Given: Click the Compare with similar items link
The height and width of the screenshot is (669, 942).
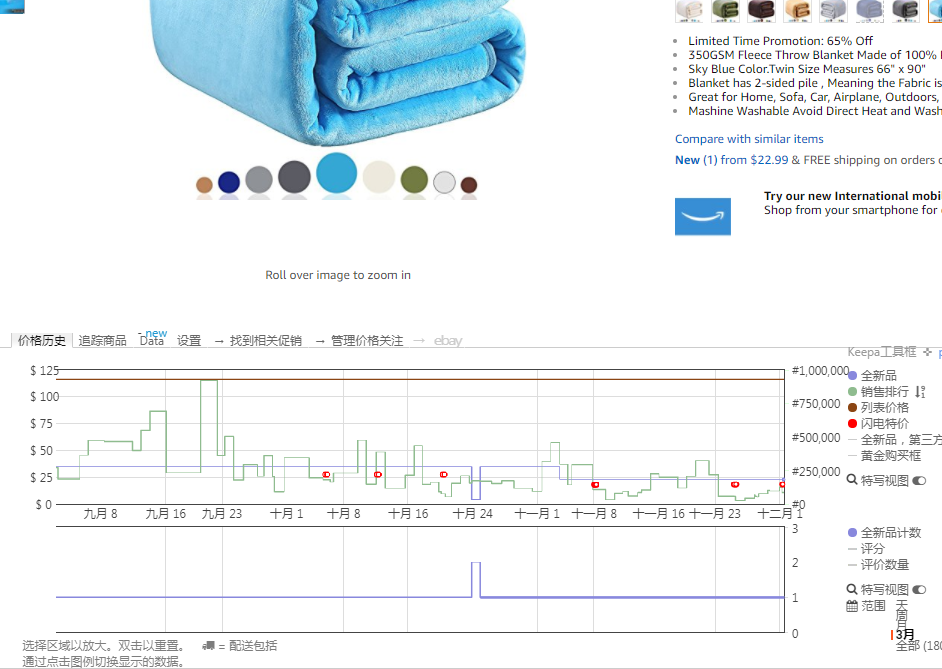Looking at the screenshot, I should [749, 139].
